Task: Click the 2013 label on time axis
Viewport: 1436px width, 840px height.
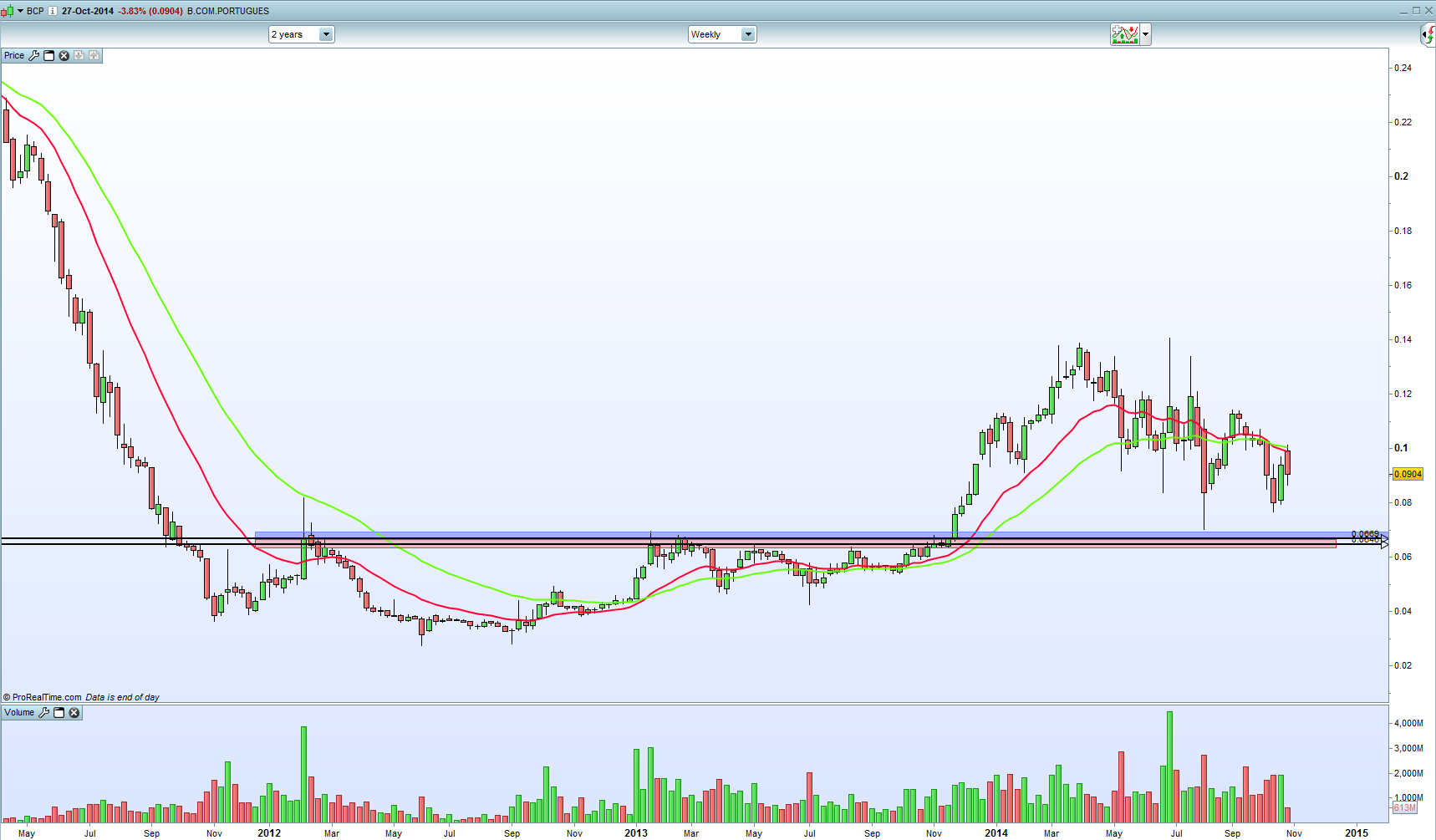Action: click(636, 832)
